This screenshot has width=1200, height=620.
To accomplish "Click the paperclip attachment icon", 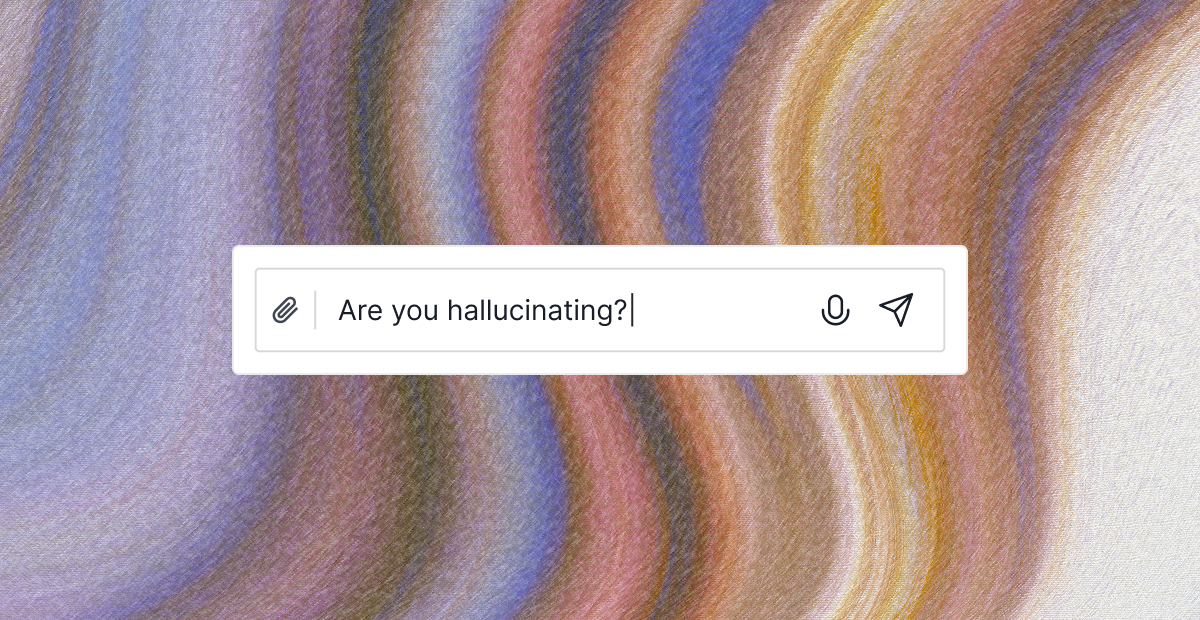I will coord(285,310).
